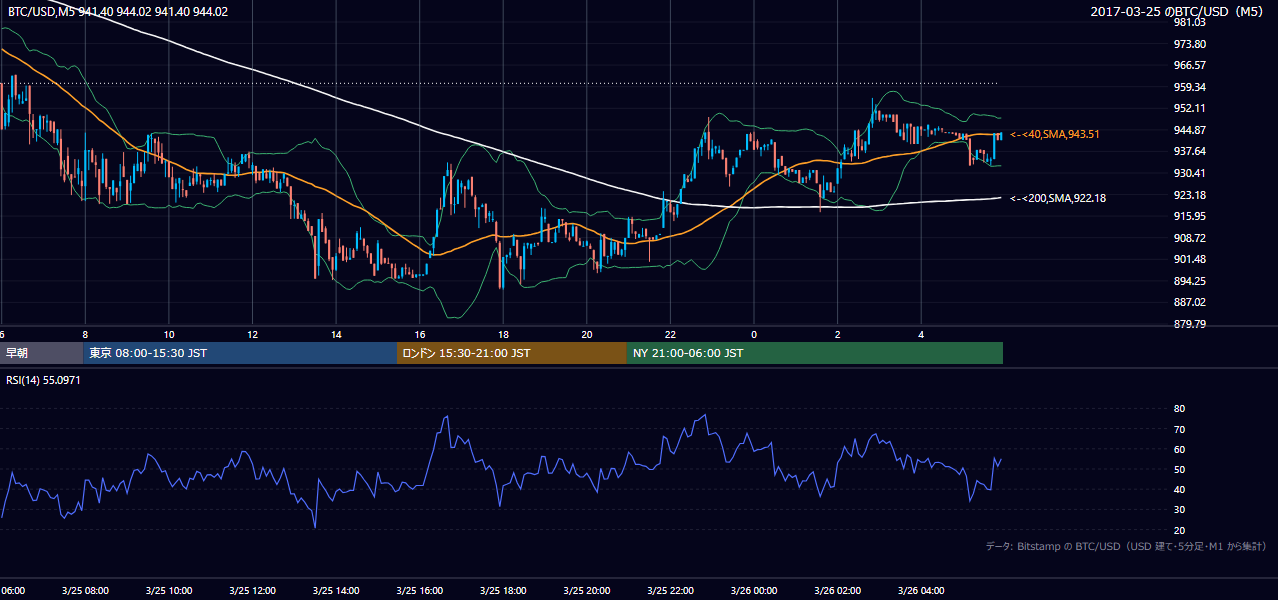Click the 3/25 16:00 time axis label
Screen dimensions: 1278x600
point(419,591)
